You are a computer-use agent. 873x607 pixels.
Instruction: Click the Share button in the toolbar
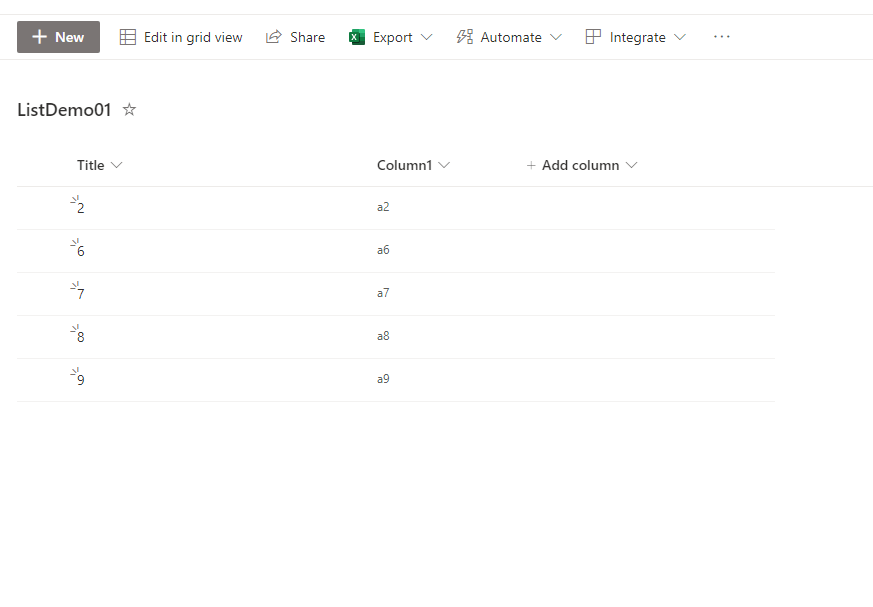(x=296, y=37)
